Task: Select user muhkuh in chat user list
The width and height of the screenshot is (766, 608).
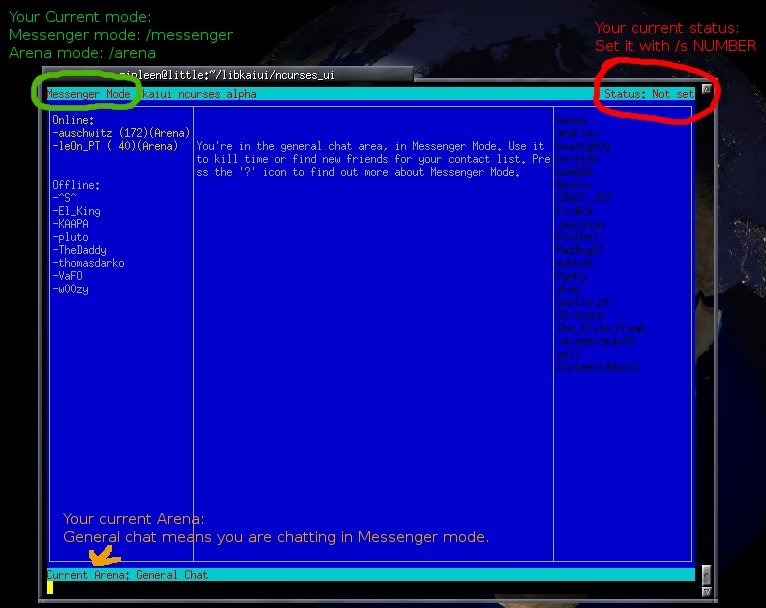Action: pos(574,263)
